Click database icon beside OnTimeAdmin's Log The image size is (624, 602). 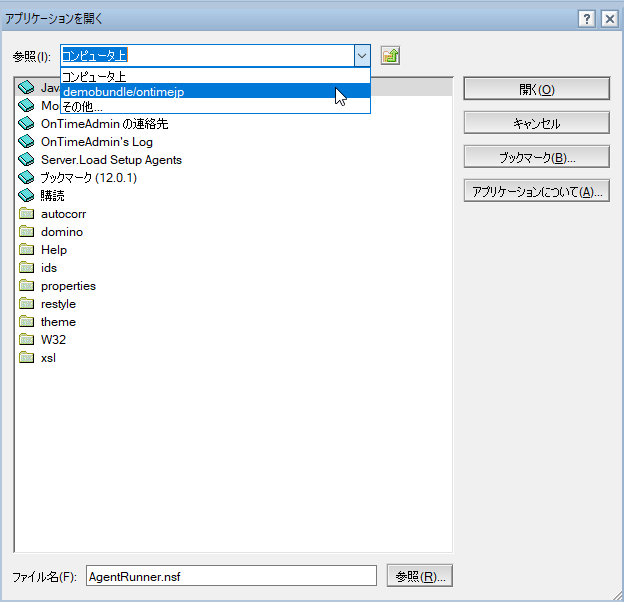pyautogui.click(x=26, y=142)
